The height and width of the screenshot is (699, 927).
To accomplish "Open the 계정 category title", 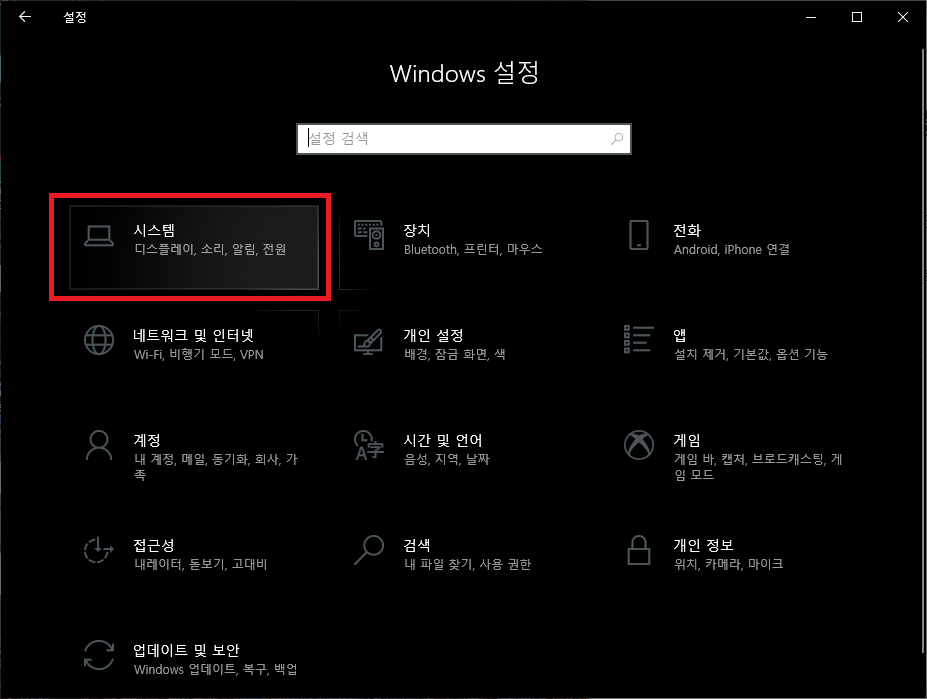I will pyautogui.click(x=147, y=440).
